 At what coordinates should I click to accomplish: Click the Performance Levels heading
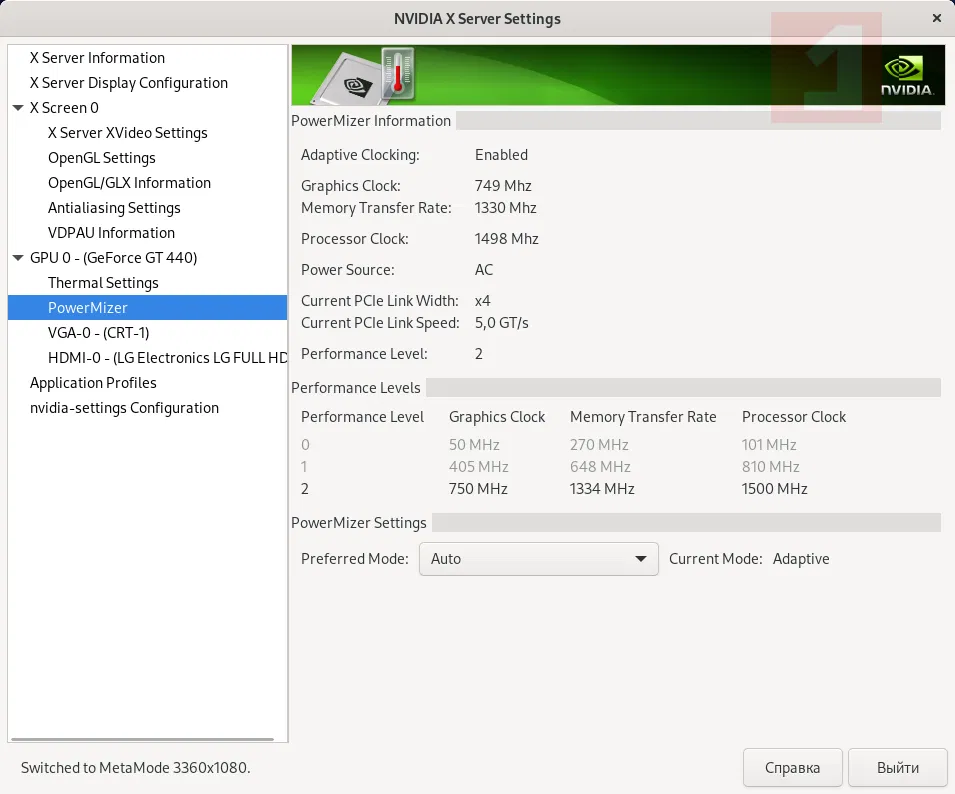click(x=356, y=388)
